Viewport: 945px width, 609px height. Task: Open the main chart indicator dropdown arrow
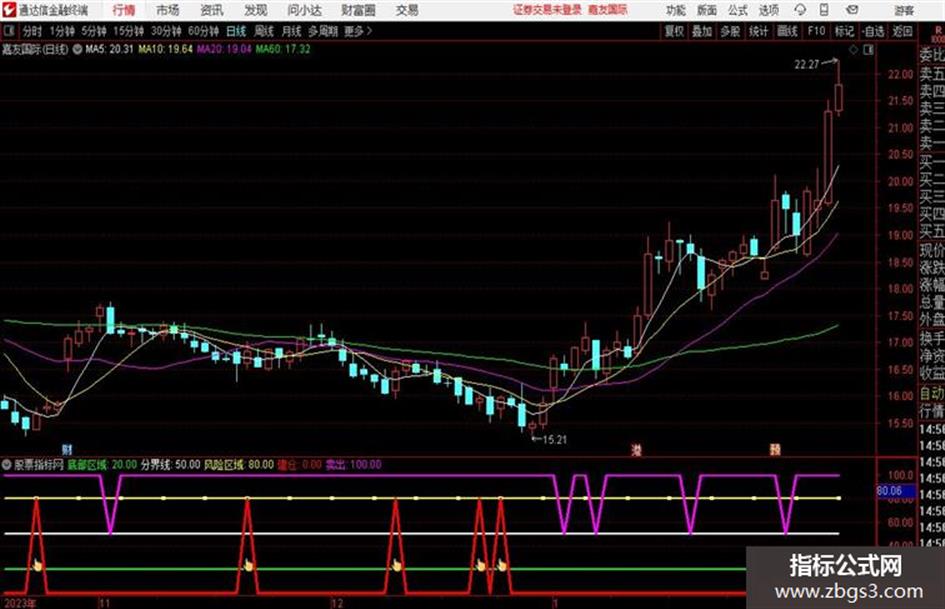(x=77, y=49)
